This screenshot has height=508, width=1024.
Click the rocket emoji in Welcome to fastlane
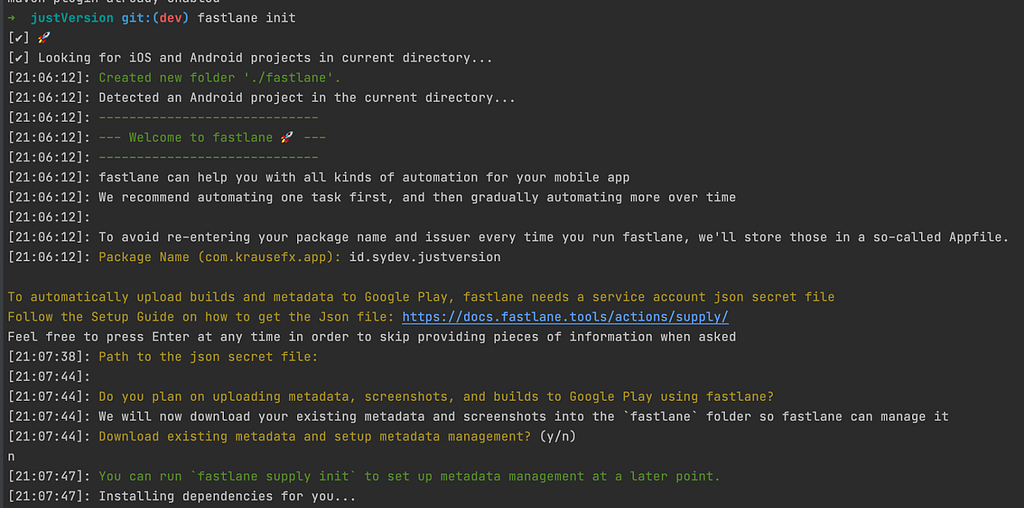(x=287, y=138)
